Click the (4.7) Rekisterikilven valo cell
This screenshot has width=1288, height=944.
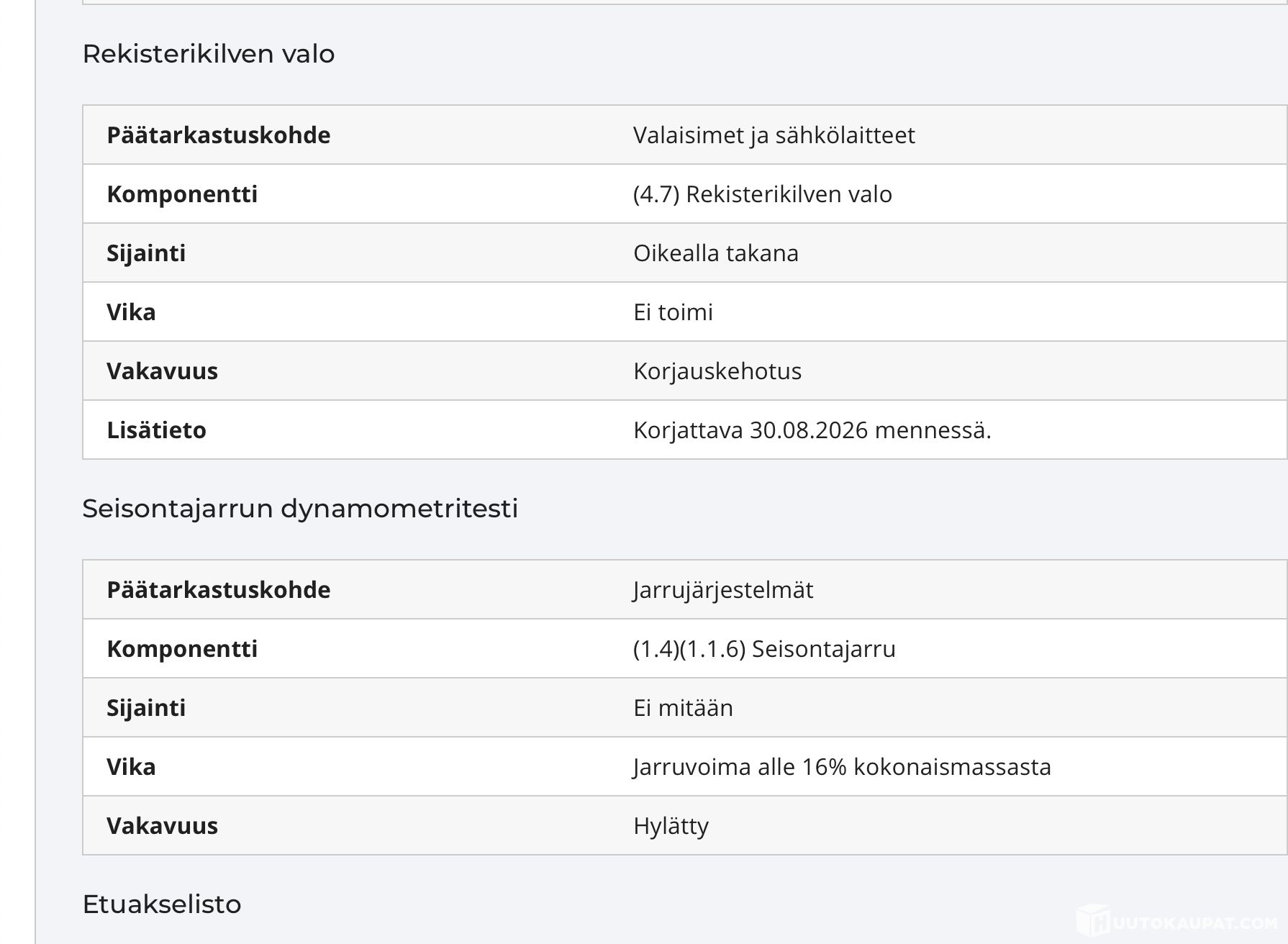click(763, 194)
